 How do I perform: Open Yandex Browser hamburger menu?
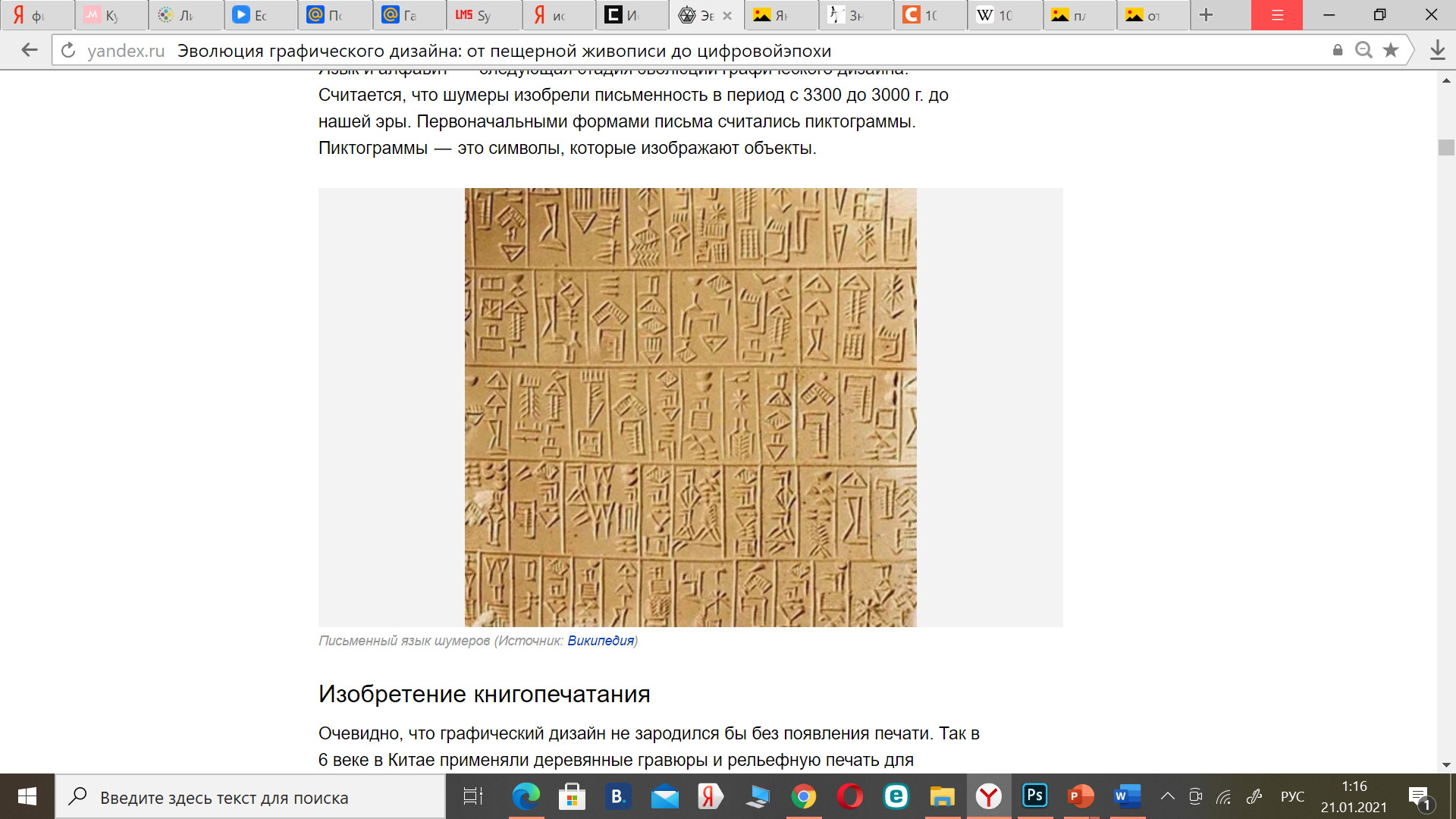tap(1276, 15)
